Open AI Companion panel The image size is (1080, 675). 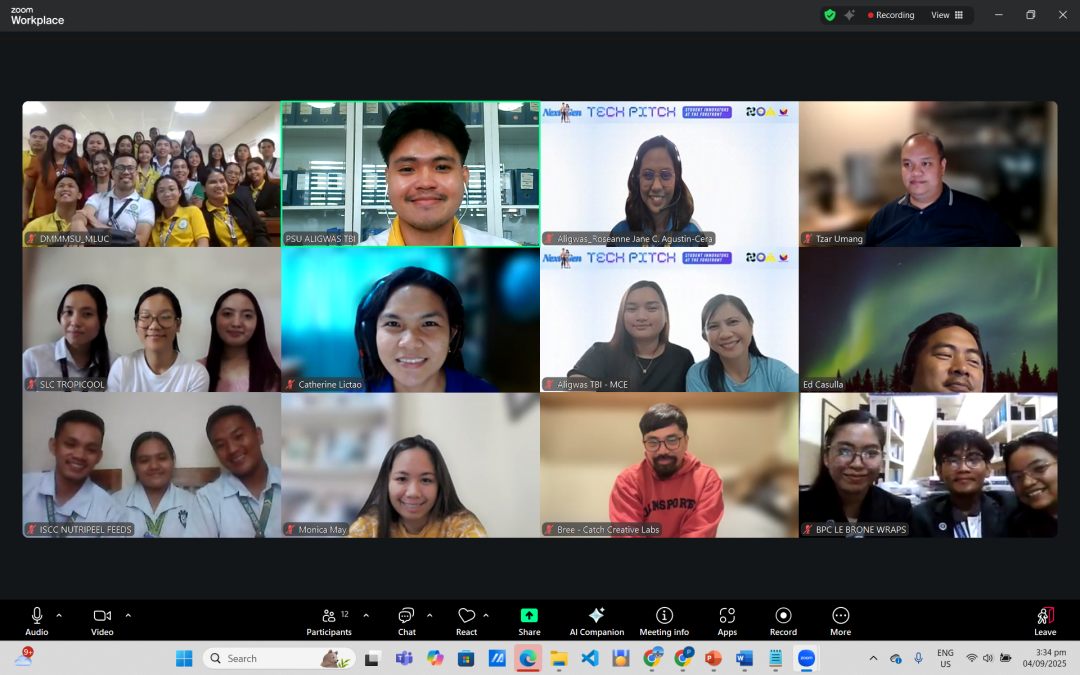click(x=596, y=620)
